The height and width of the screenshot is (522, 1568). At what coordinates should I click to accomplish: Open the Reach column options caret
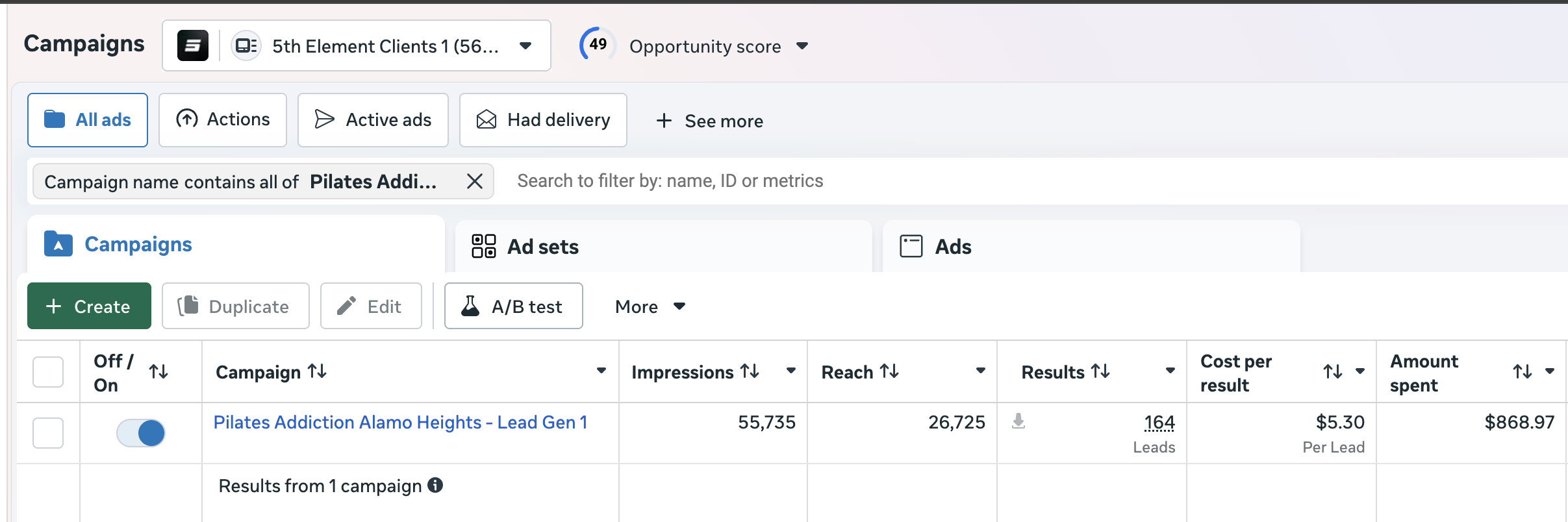[981, 371]
